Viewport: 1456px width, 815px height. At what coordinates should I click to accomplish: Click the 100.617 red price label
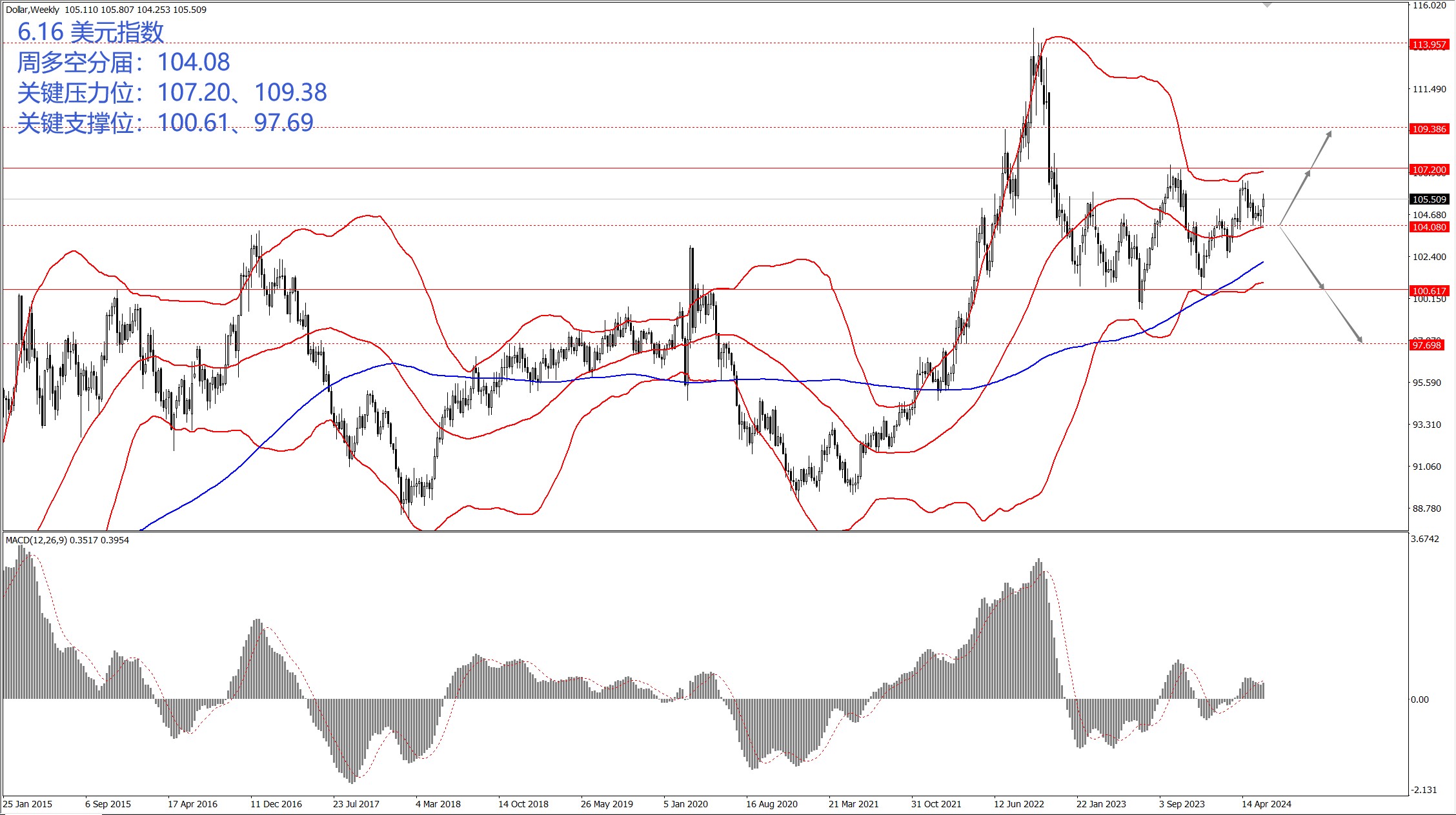1429,291
